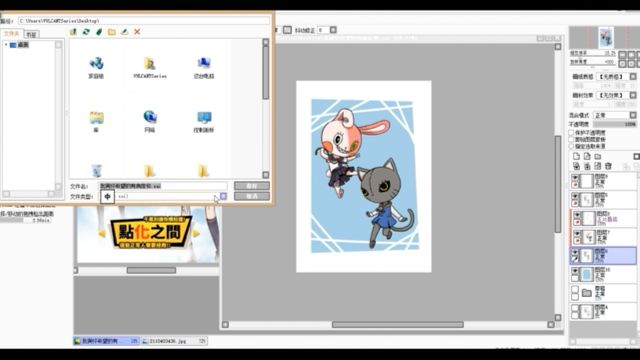Click the file name (文件名) input field

coord(163,186)
